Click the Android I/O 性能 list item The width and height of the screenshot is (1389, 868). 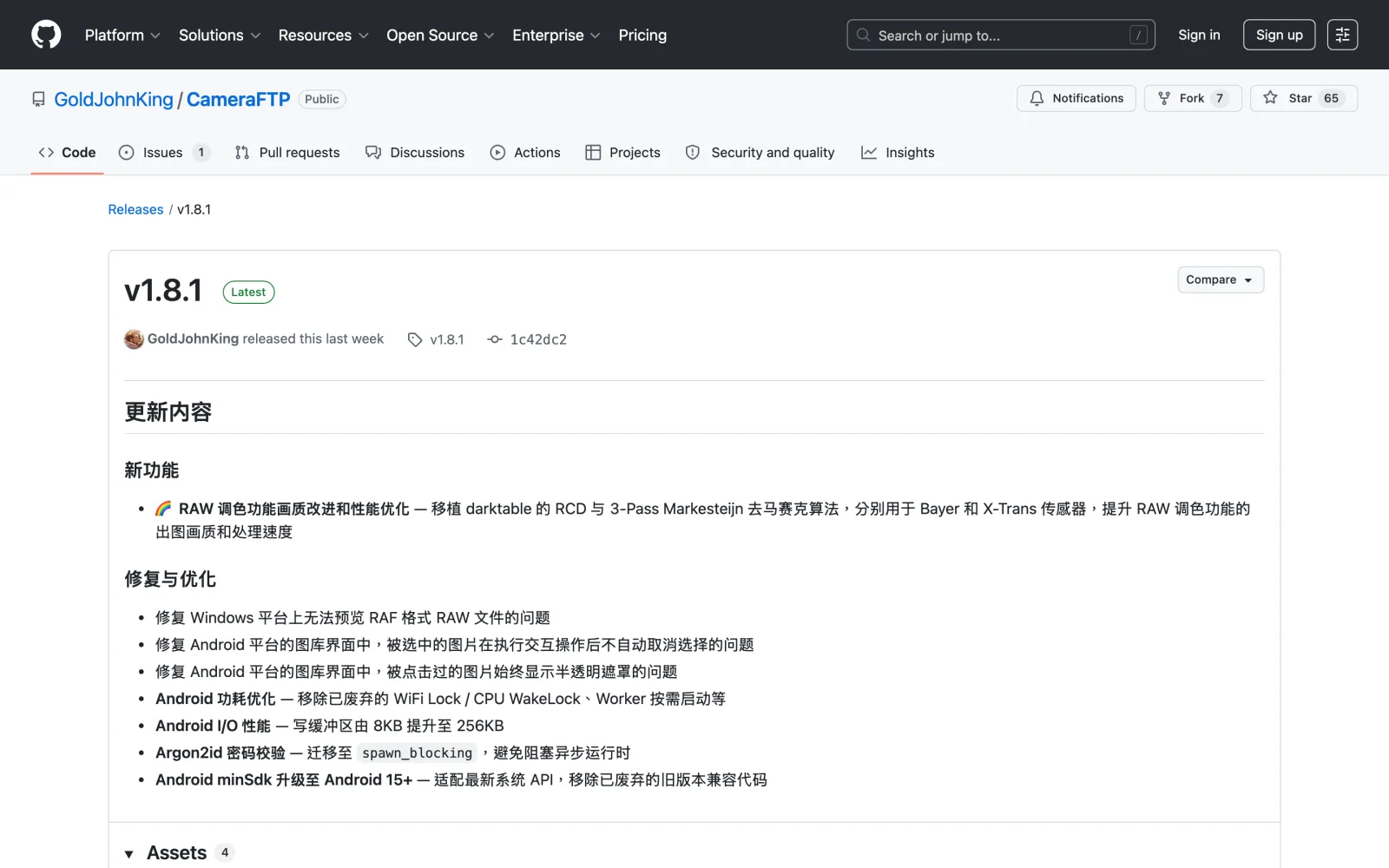pyautogui.click(x=330, y=726)
